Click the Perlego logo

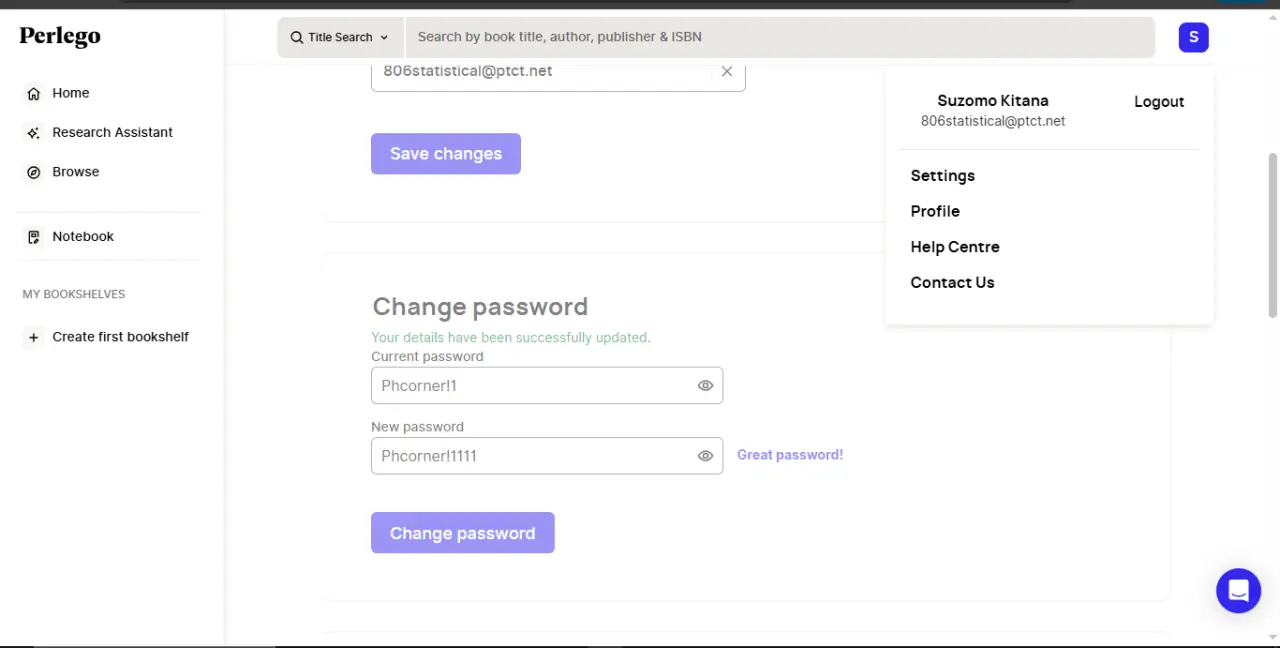60,37
